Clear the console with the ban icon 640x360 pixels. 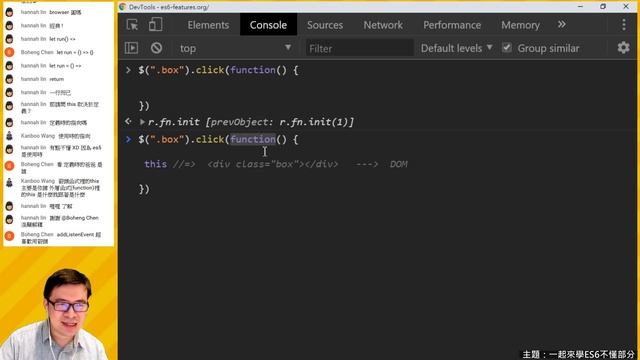pyautogui.click(x=156, y=48)
